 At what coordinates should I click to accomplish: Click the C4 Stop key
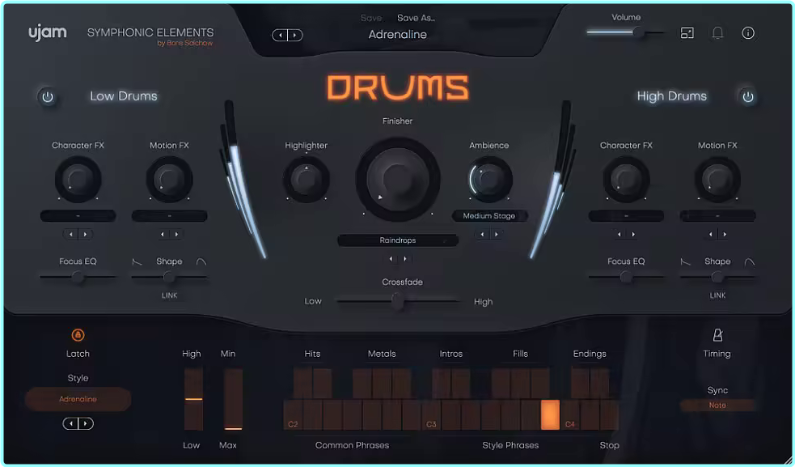point(570,415)
